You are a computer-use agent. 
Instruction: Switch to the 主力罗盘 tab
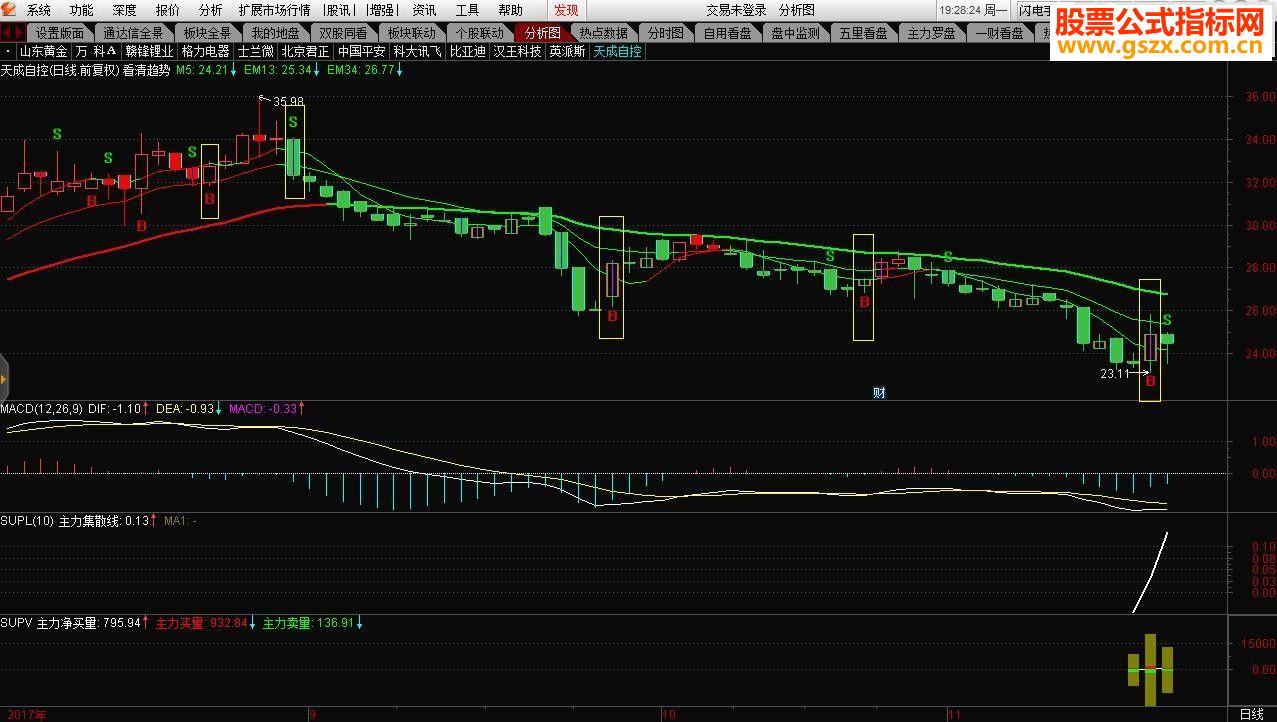(931, 32)
